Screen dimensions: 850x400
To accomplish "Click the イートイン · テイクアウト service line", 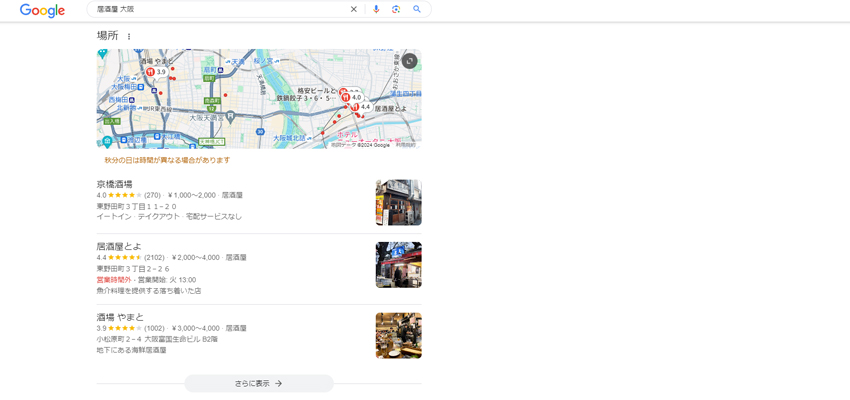I will pyautogui.click(x=169, y=217).
